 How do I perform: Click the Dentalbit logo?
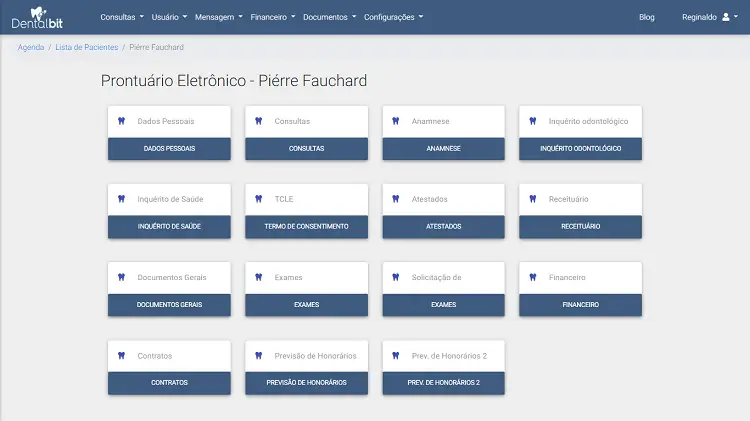click(x=40, y=17)
